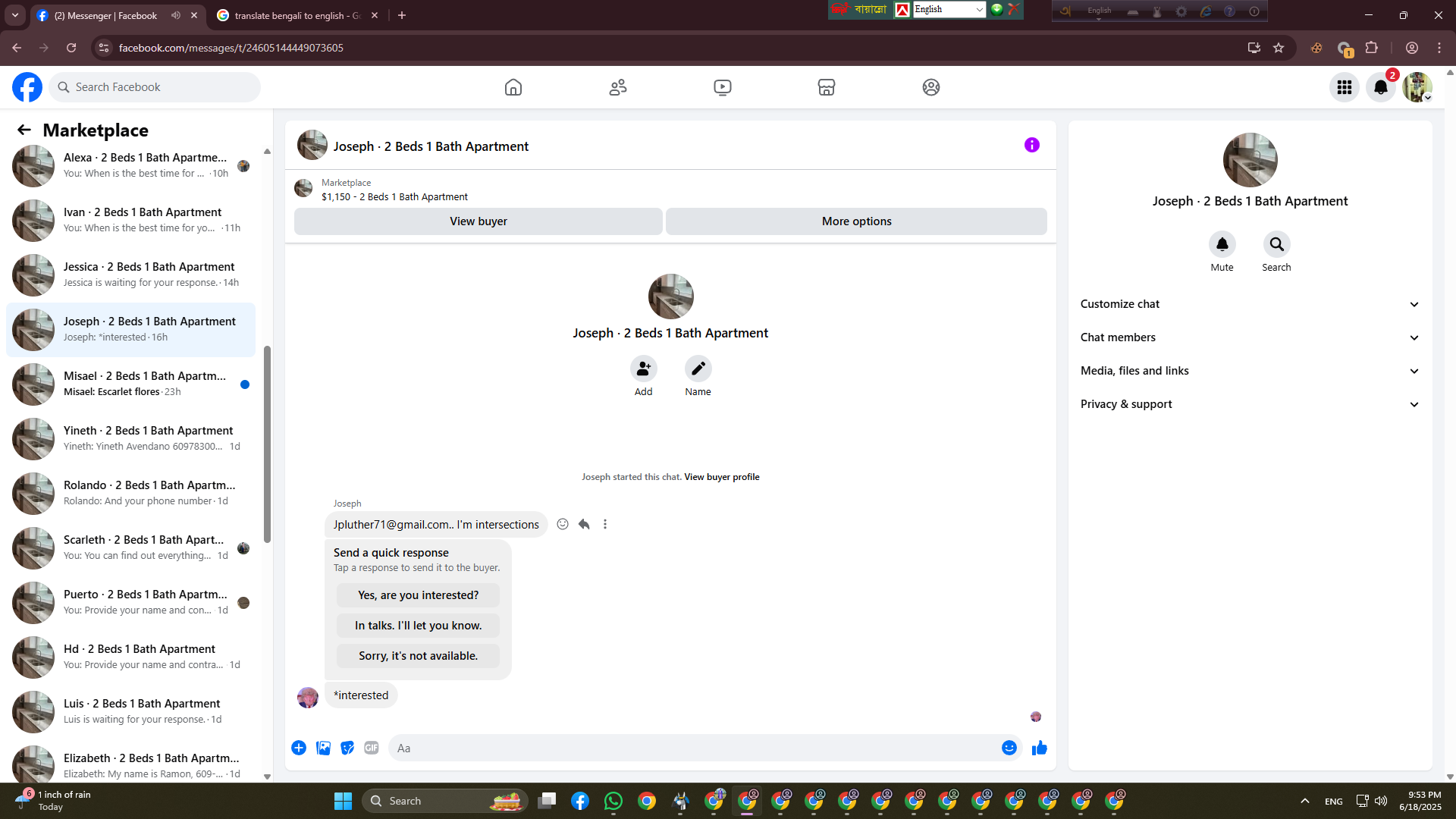Add people to the chat

point(644,369)
